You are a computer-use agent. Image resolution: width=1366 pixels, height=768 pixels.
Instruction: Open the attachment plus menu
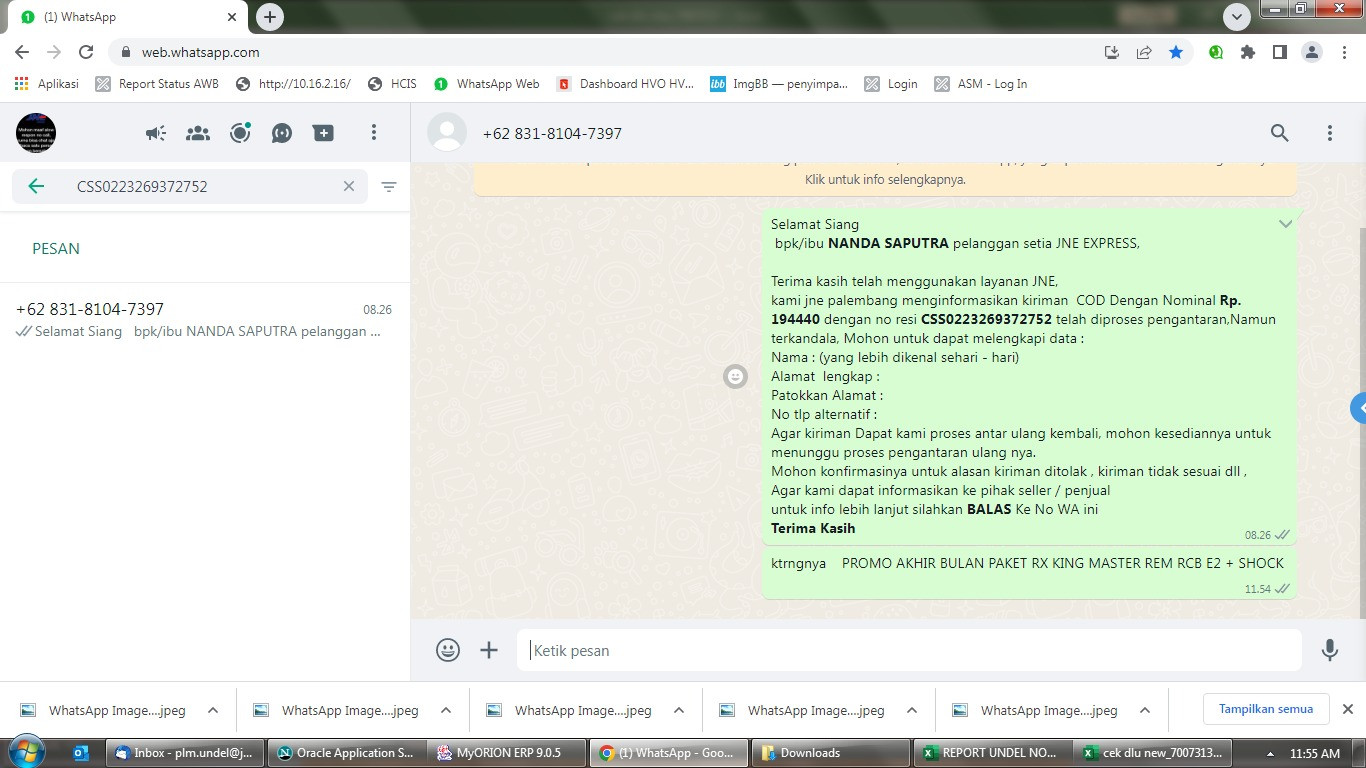(489, 650)
